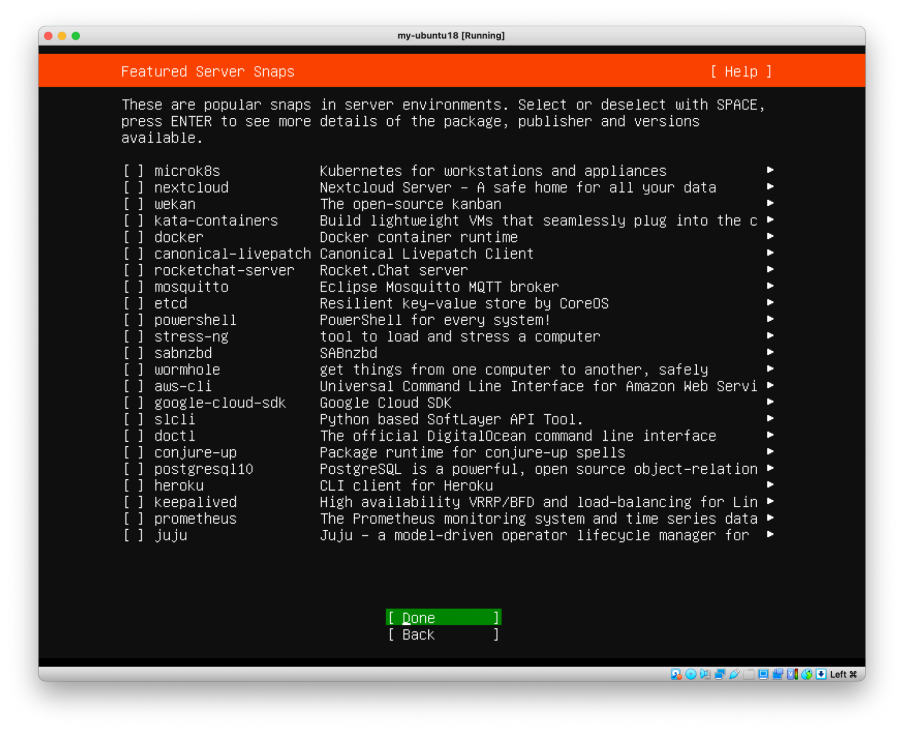This screenshot has width=903, height=730.
Task: Open the optical drive status icon
Action: [691, 674]
